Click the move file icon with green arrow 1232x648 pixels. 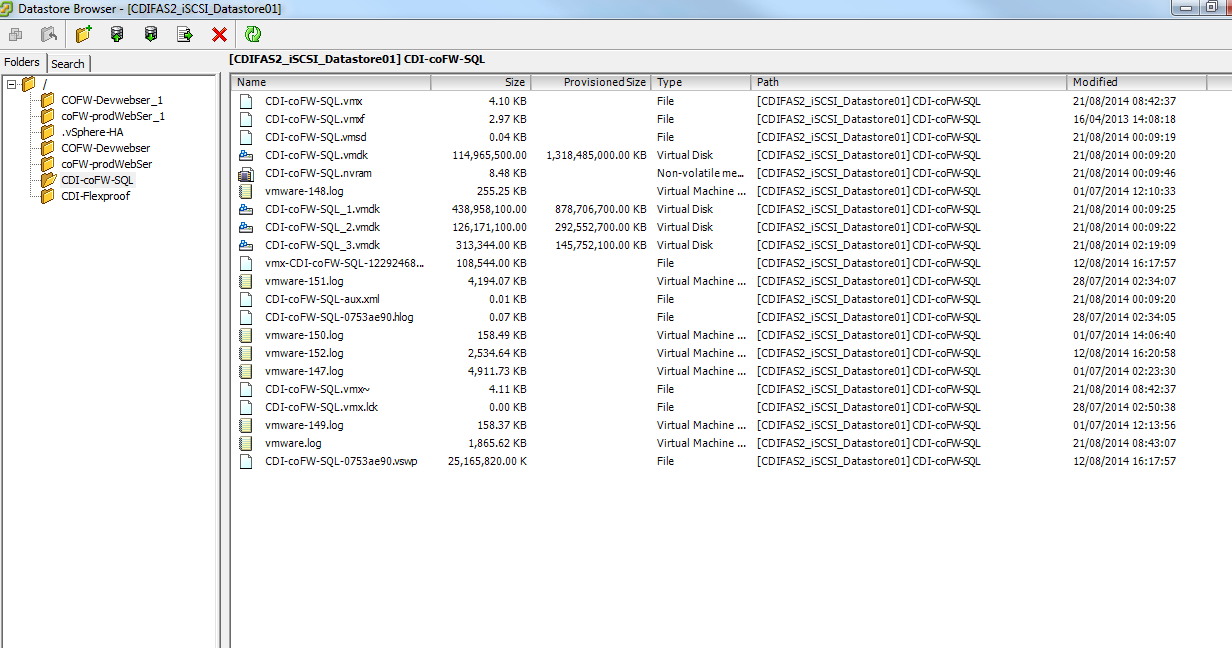[184, 33]
